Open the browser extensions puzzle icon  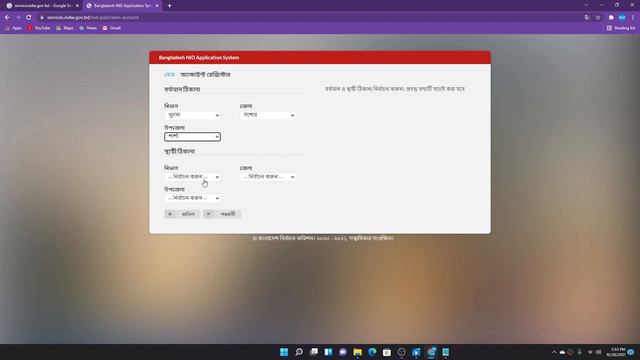tap(611, 18)
